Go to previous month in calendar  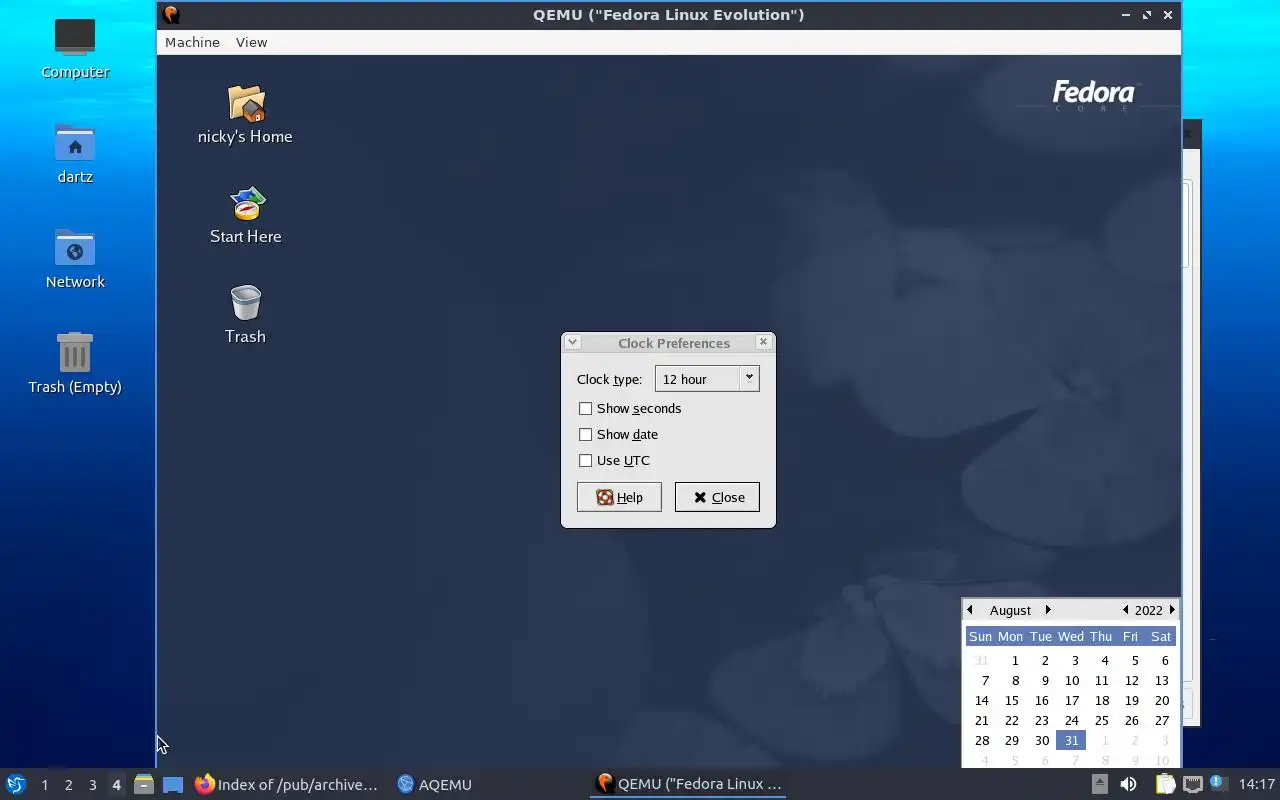pos(969,610)
